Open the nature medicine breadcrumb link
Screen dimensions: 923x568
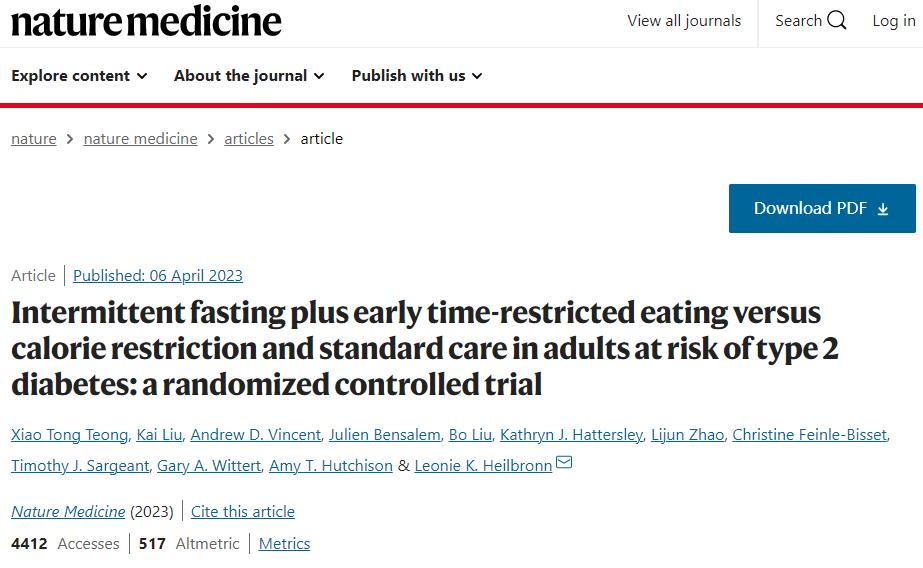click(x=140, y=139)
